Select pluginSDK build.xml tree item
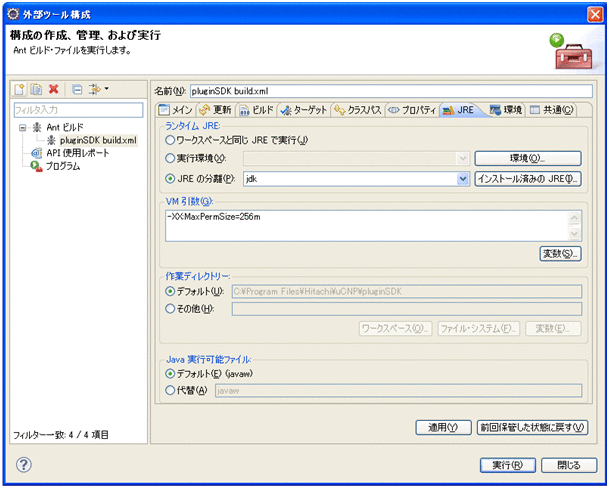Image resolution: width=611 pixels, height=489 pixels. point(98,140)
